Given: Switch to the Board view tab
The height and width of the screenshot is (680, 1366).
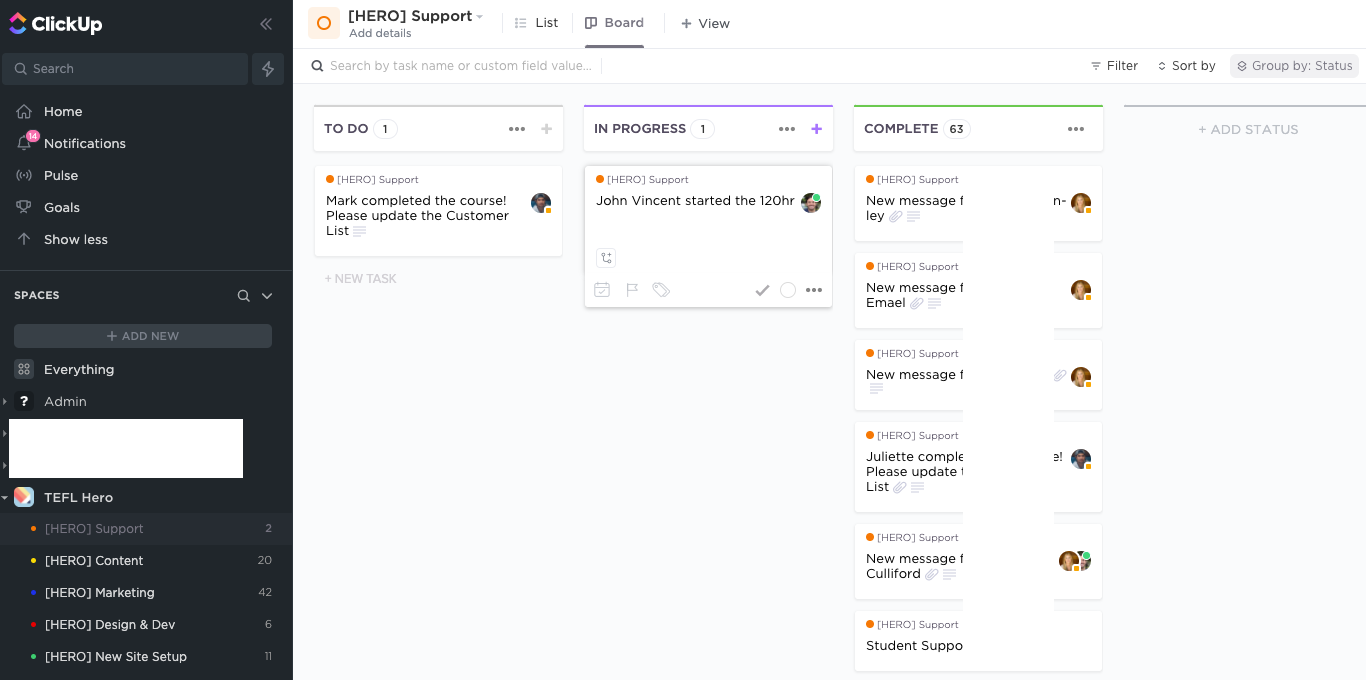Looking at the screenshot, I should 614,23.
